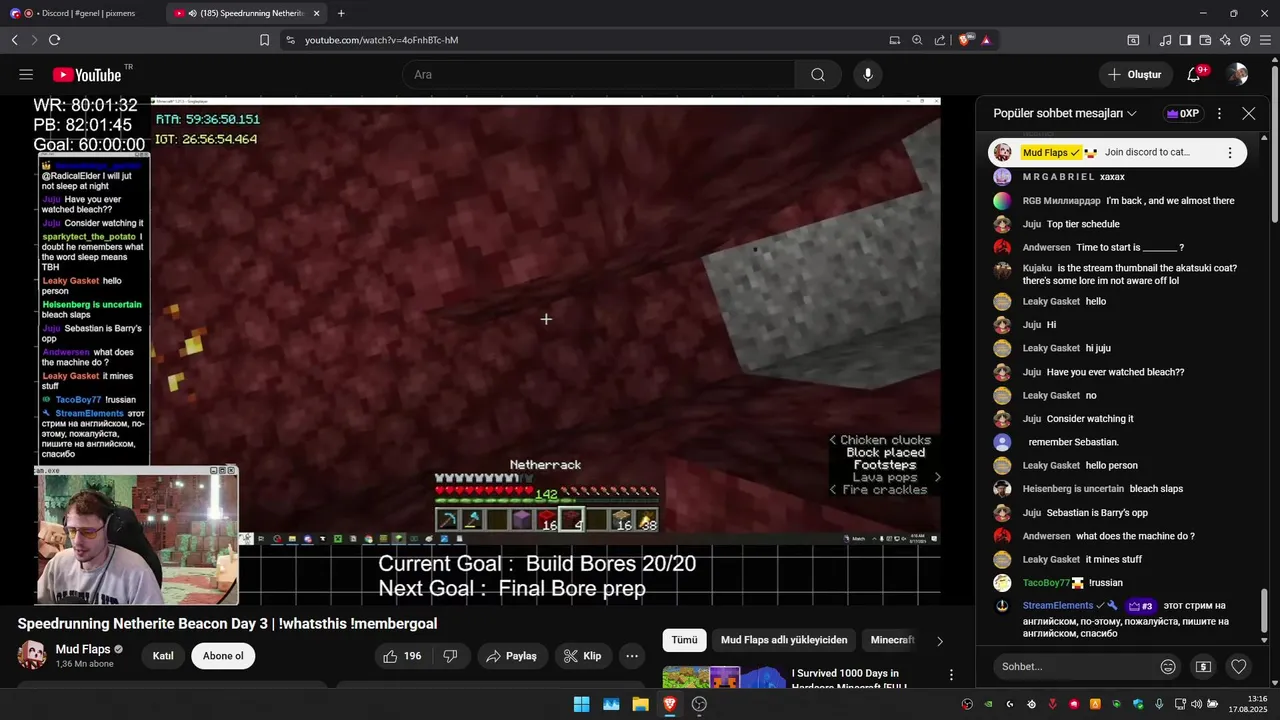
Task: Go back with the browser back arrow
Action: pyautogui.click(x=14, y=40)
